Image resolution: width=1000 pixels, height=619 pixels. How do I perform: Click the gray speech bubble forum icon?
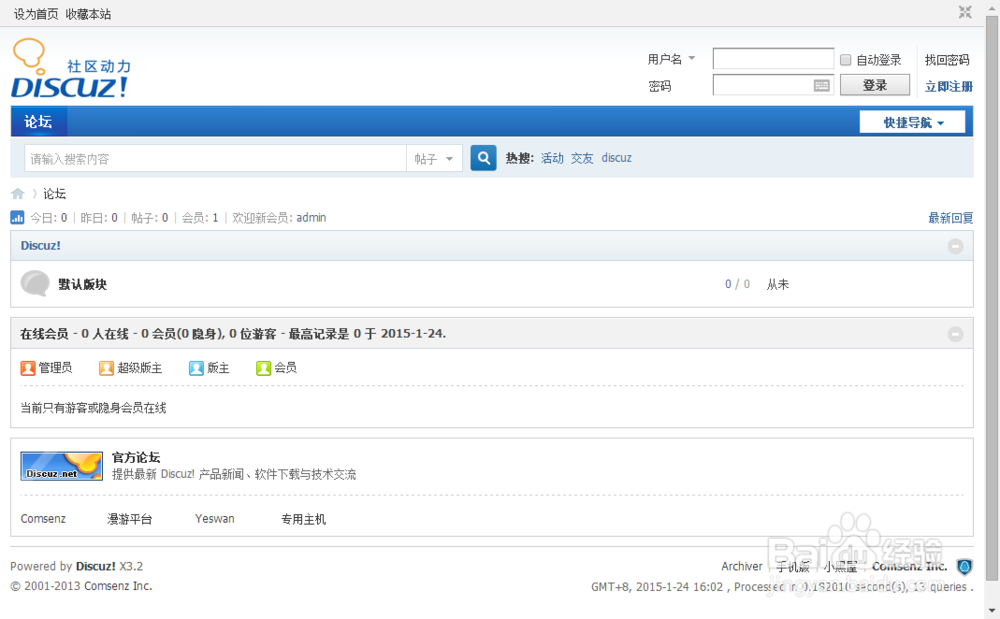tap(35, 284)
